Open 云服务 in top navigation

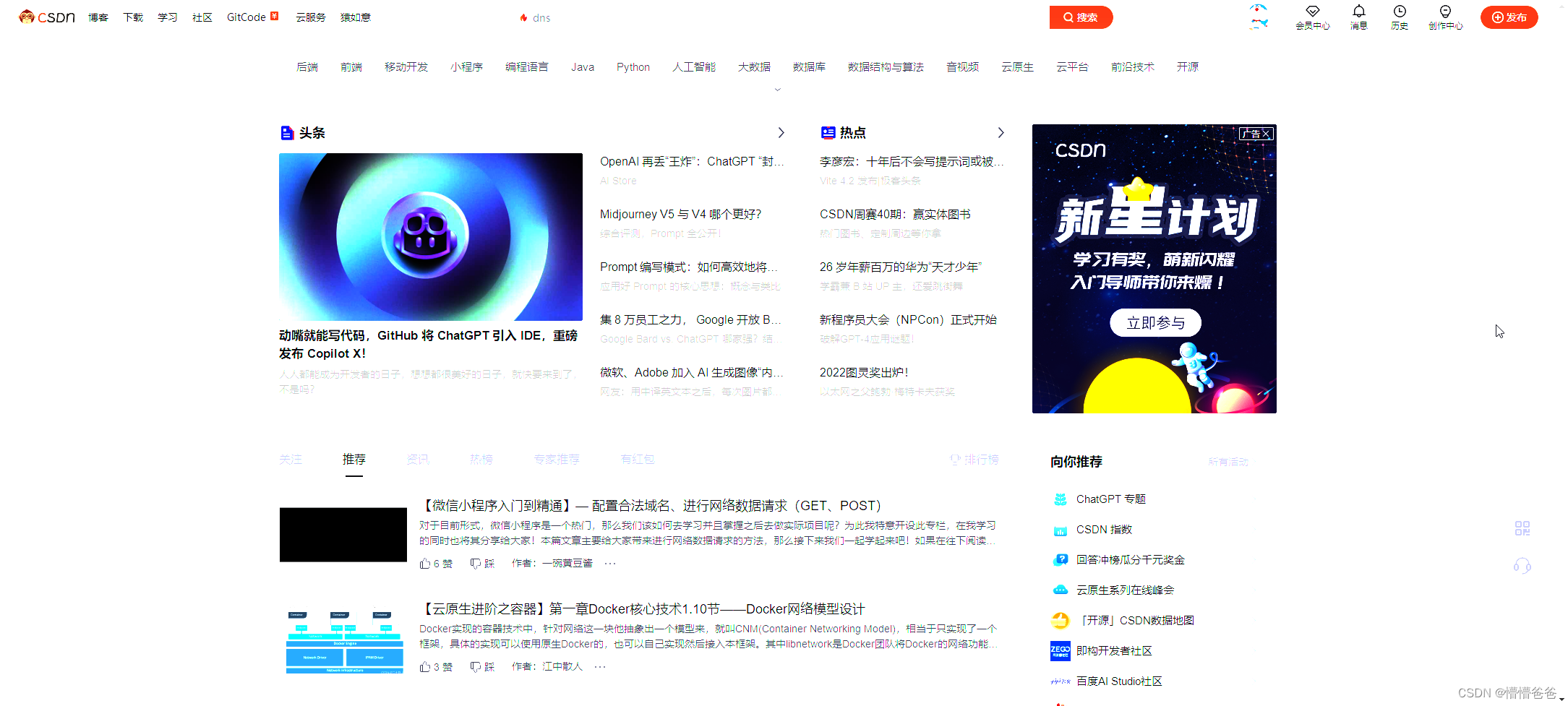tap(311, 17)
